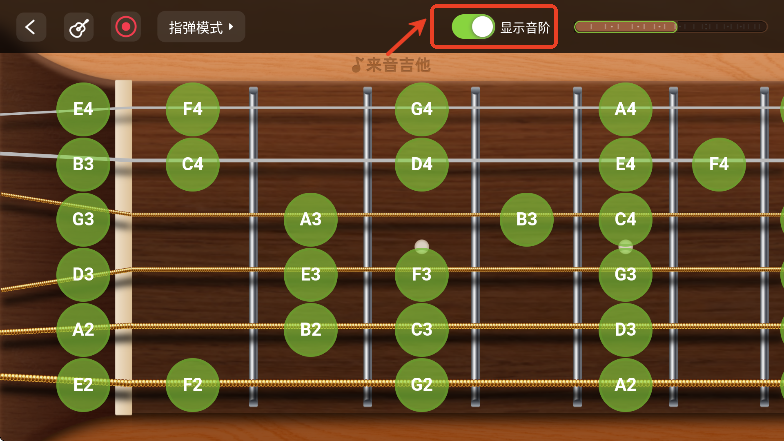Go back with the left arrow button
The image size is (784, 441).
(31, 27)
